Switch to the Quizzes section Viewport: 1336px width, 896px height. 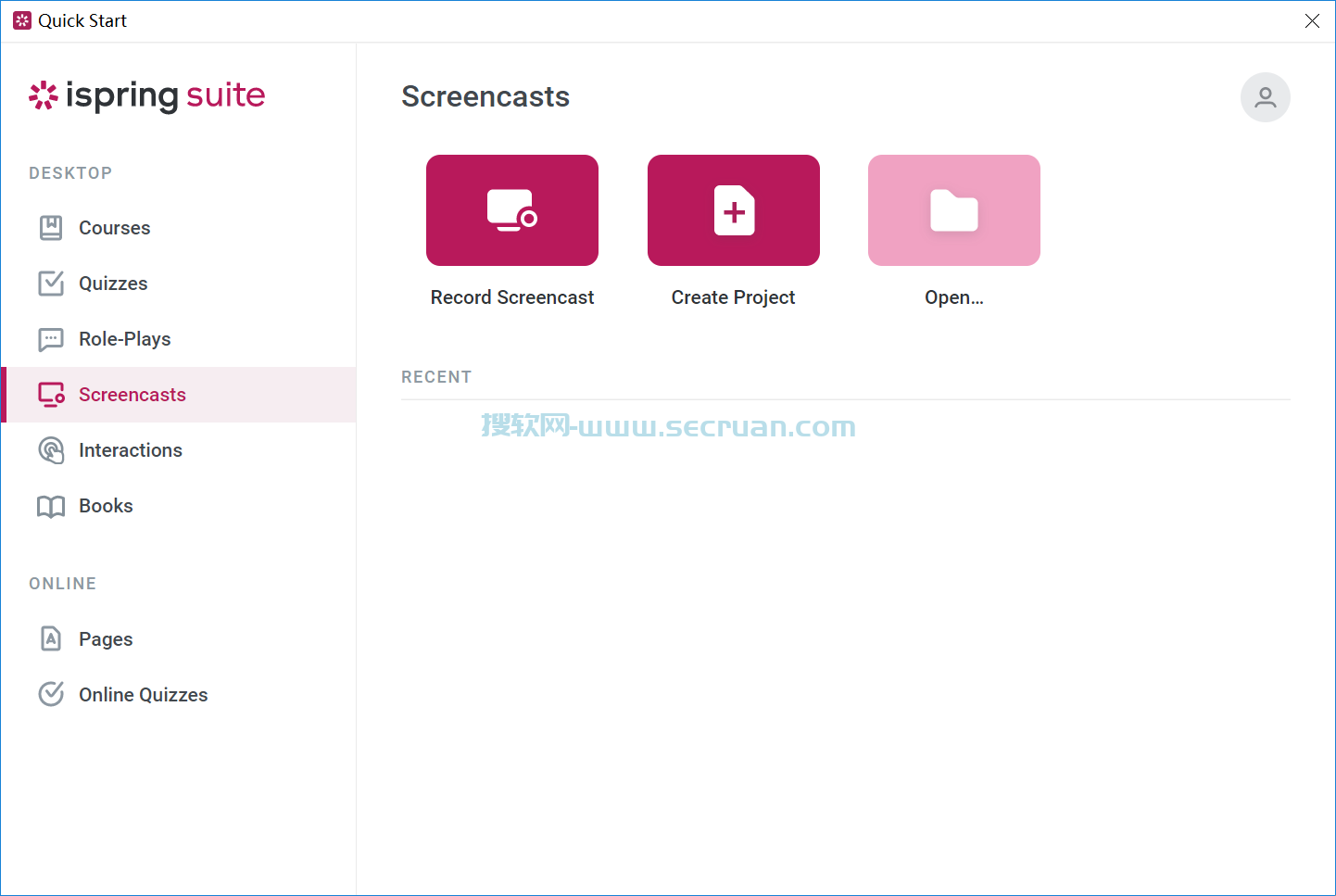[x=179, y=284]
